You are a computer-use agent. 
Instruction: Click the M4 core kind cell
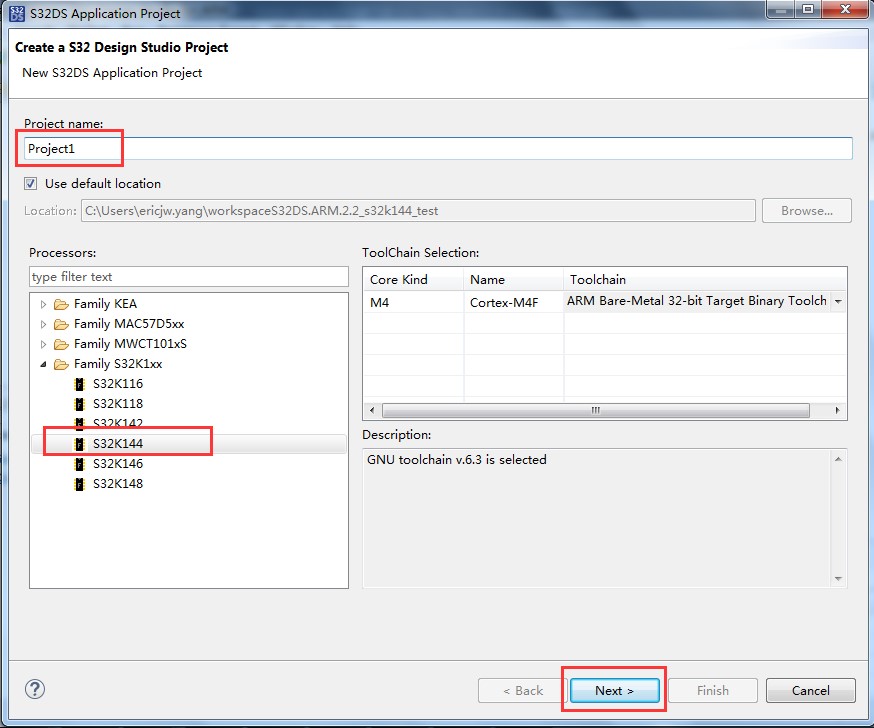pyautogui.click(x=413, y=302)
